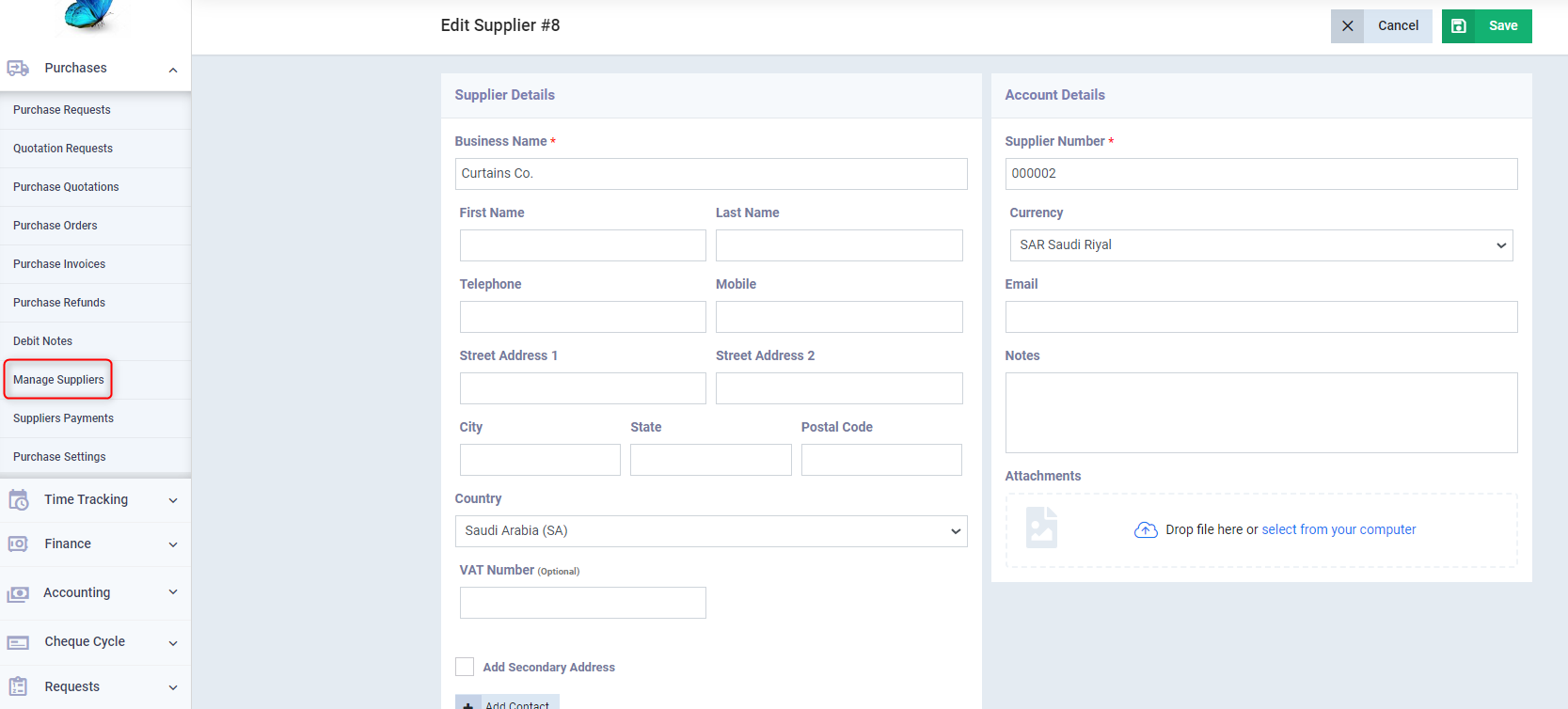1568x709 pixels.
Task: Click the Cheque Cycle icon
Action: (x=18, y=642)
